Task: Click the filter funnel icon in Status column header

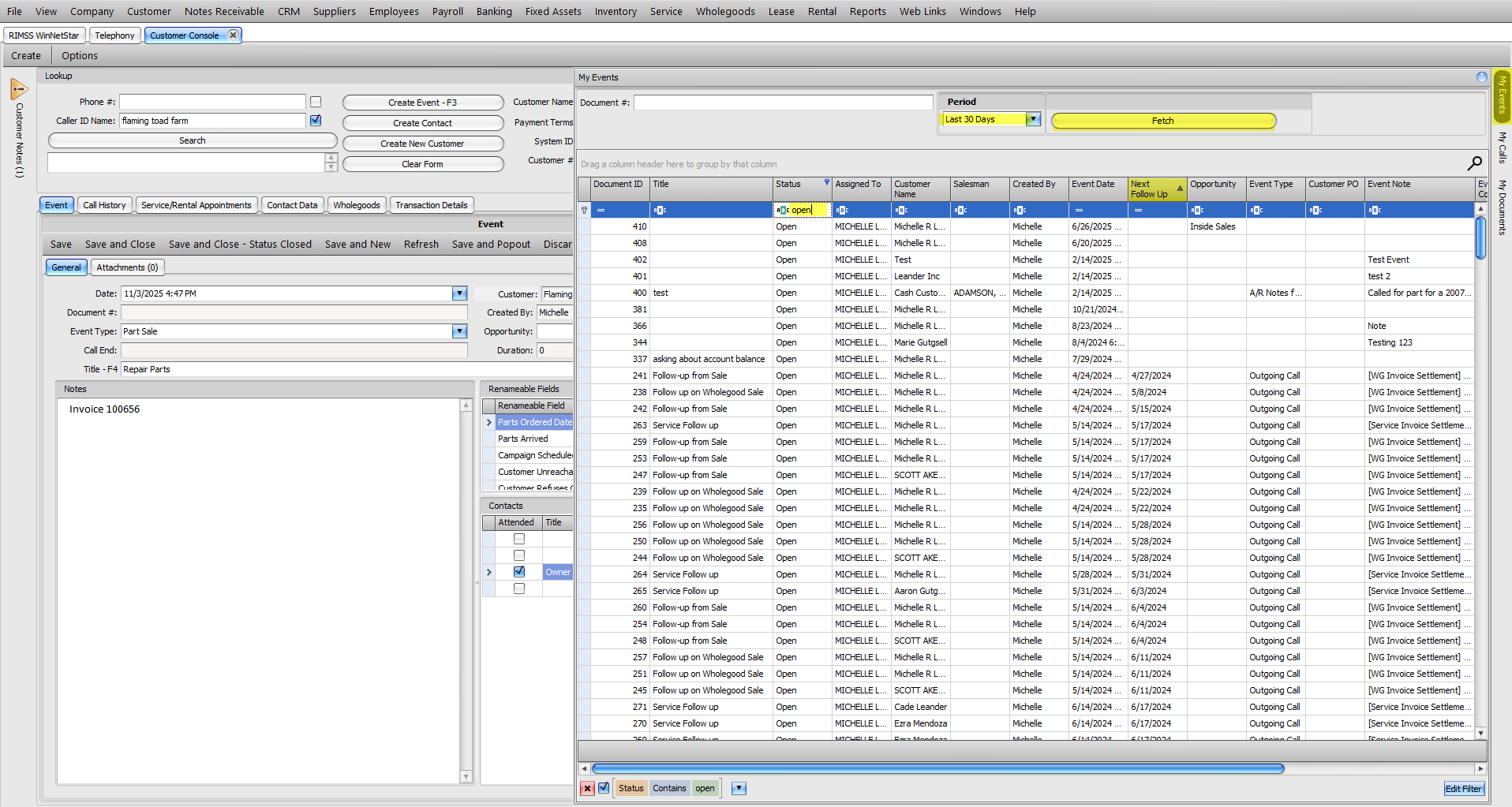Action: (827, 182)
